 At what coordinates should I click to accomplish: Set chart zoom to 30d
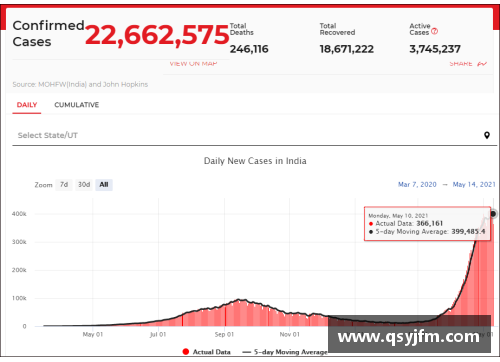pyautogui.click(x=84, y=185)
